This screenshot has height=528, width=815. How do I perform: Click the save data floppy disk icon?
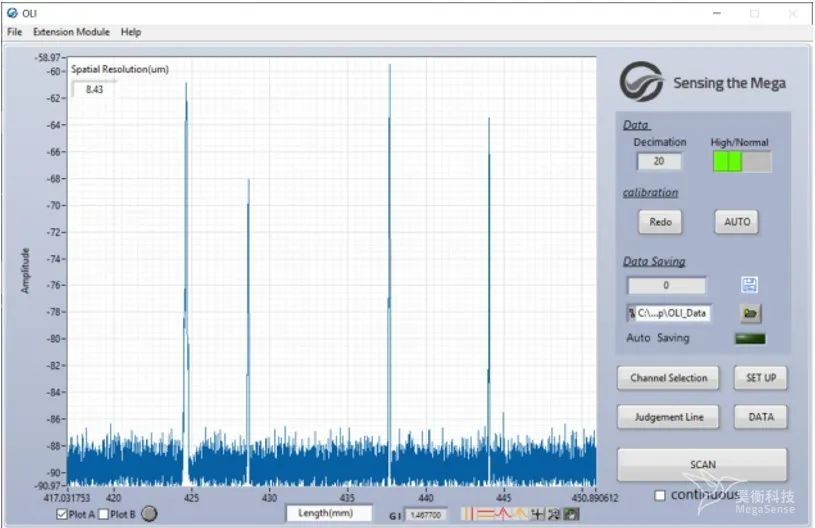tap(750, 285)
